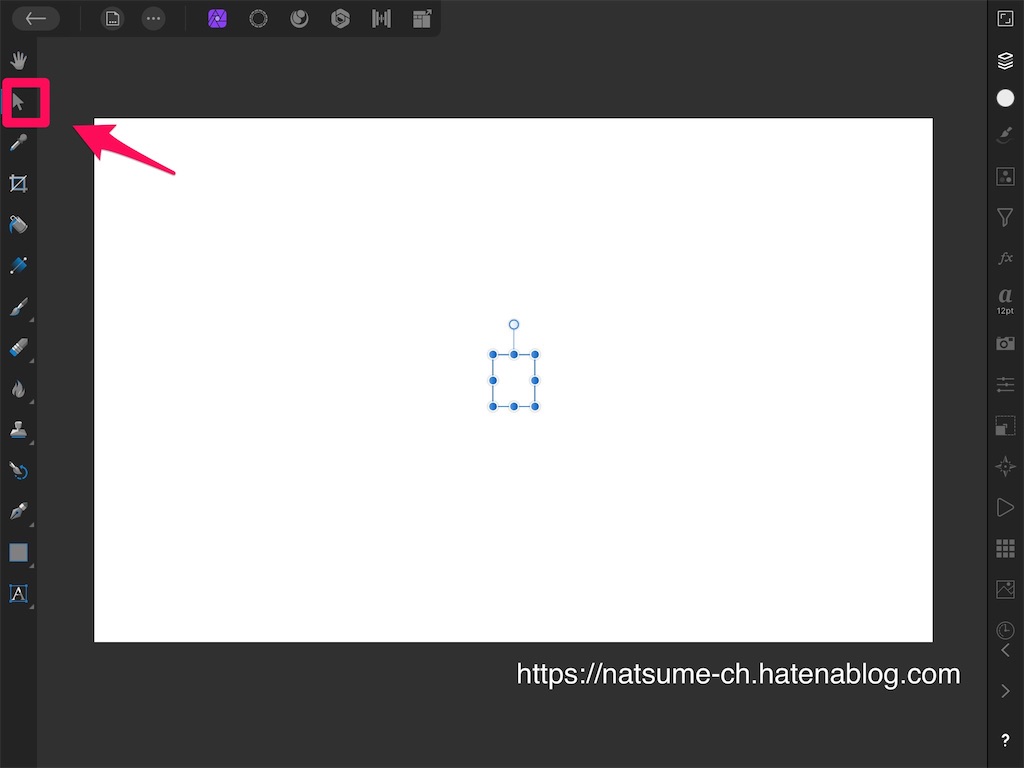
Task: Select the Flood Fill bucket tool
Action: (x=18, y=225)
